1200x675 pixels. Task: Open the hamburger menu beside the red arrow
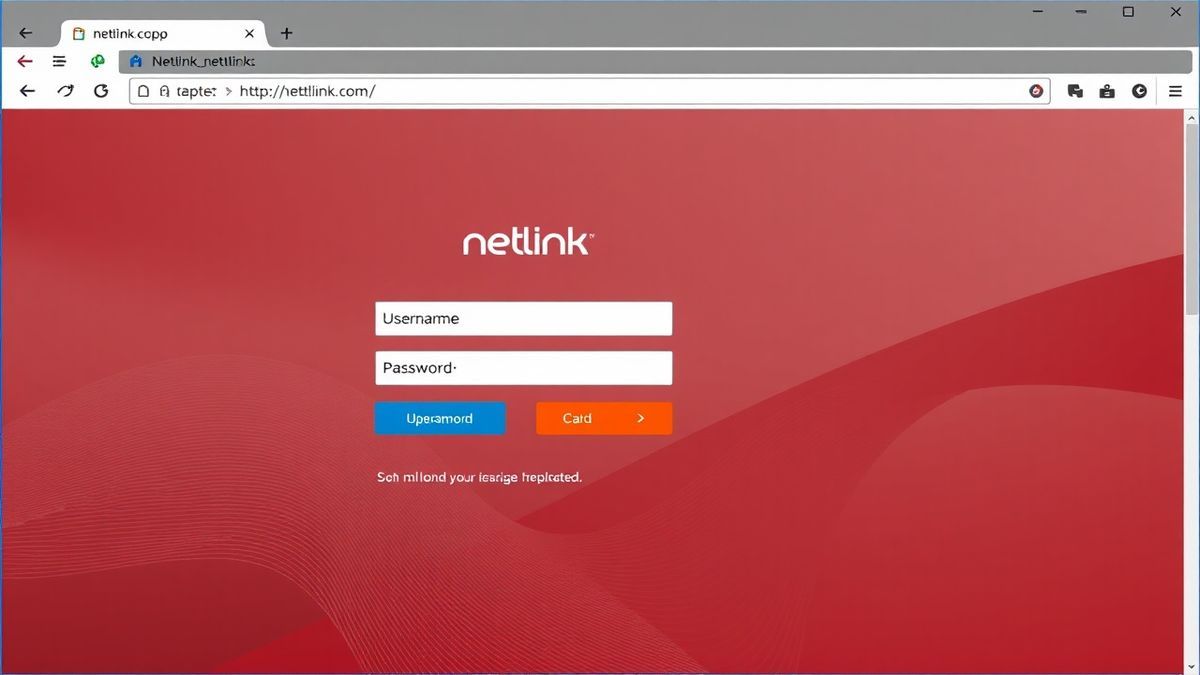click(59, 61)
